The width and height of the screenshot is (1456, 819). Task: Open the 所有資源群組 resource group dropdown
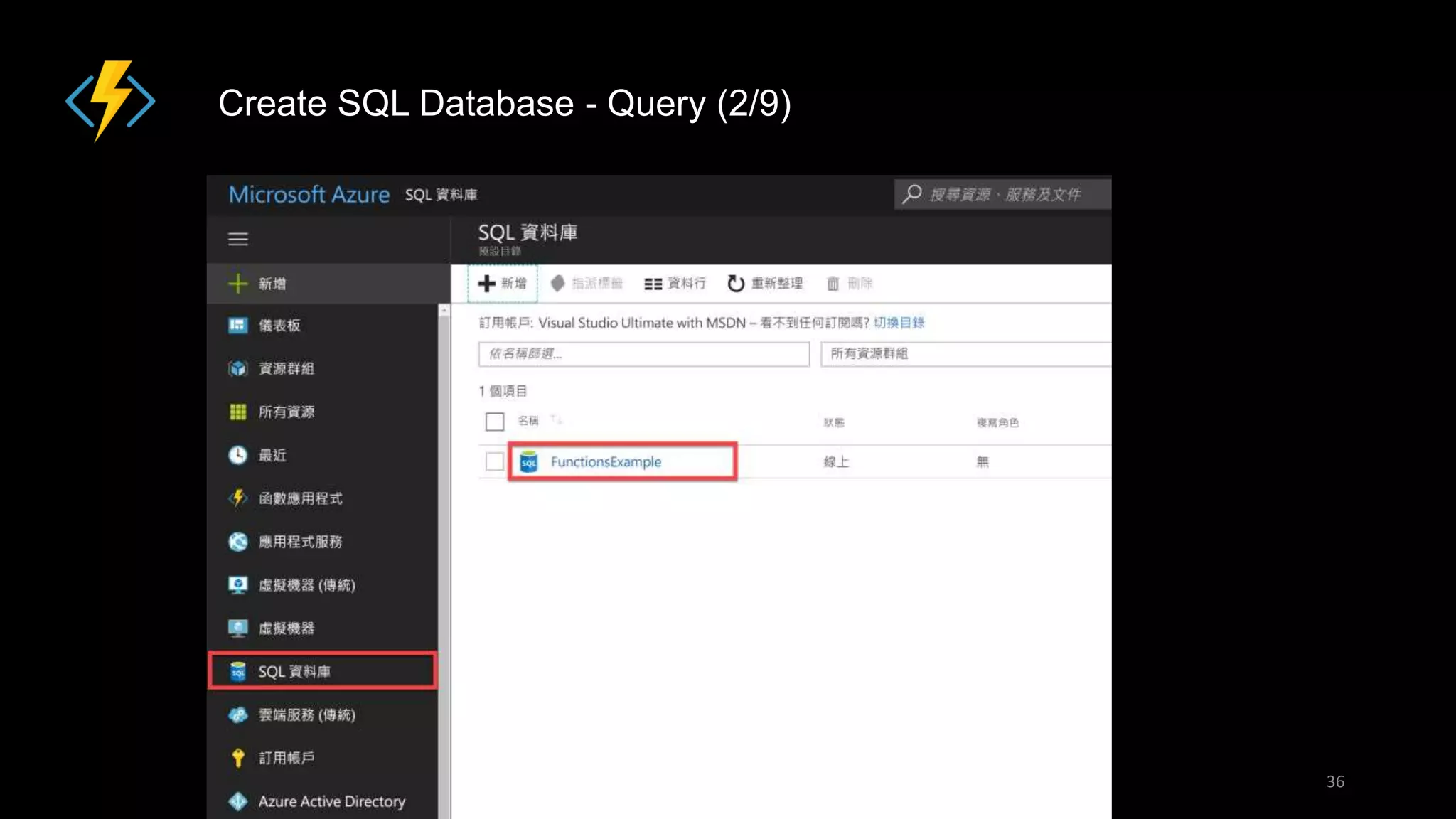point(965,354)
